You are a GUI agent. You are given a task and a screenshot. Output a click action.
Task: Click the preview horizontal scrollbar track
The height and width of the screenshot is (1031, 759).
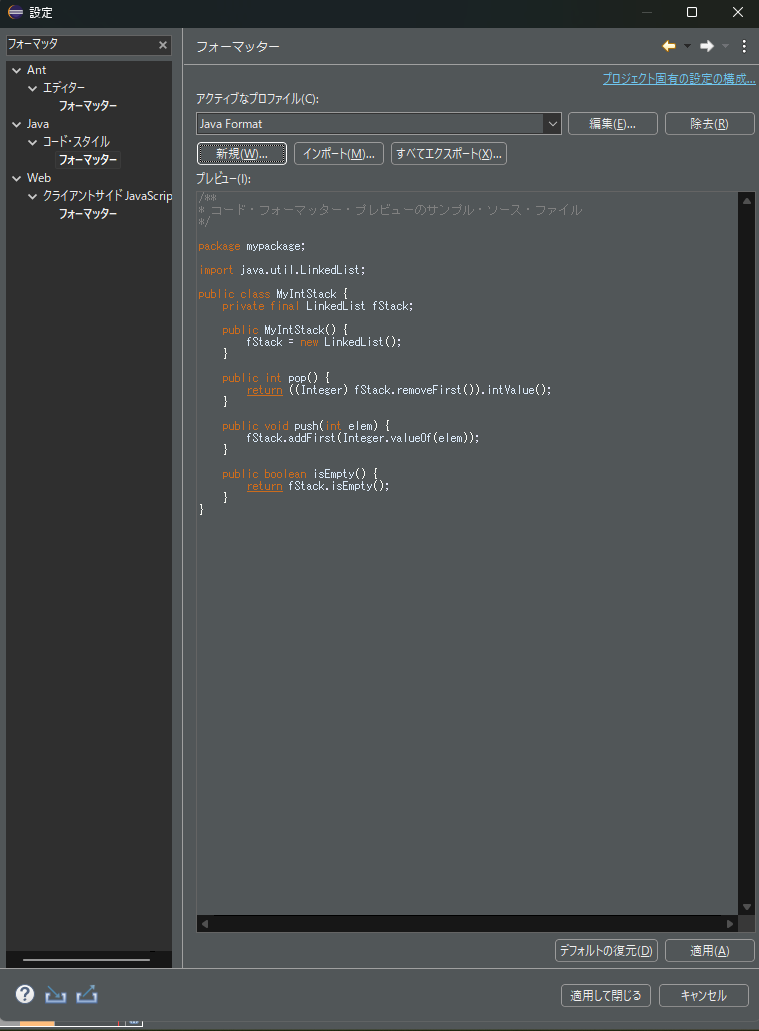tap(467, 923)
